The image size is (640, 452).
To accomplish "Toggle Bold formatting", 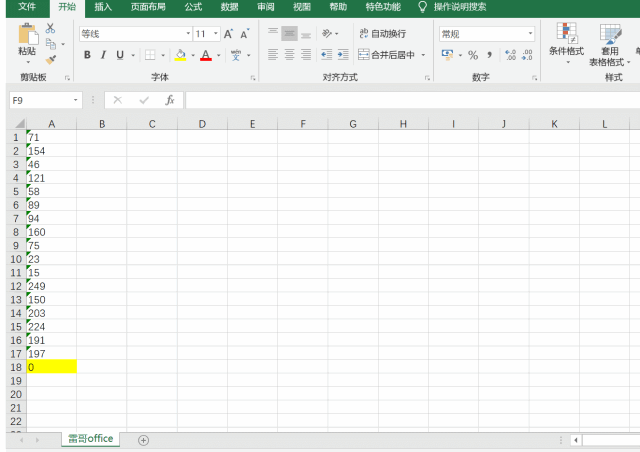I will pos(87,55).
